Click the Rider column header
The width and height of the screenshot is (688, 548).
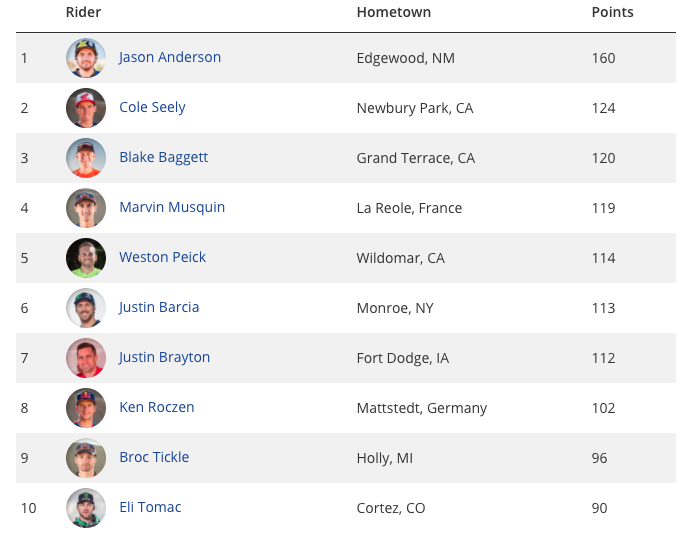point(83,13)
